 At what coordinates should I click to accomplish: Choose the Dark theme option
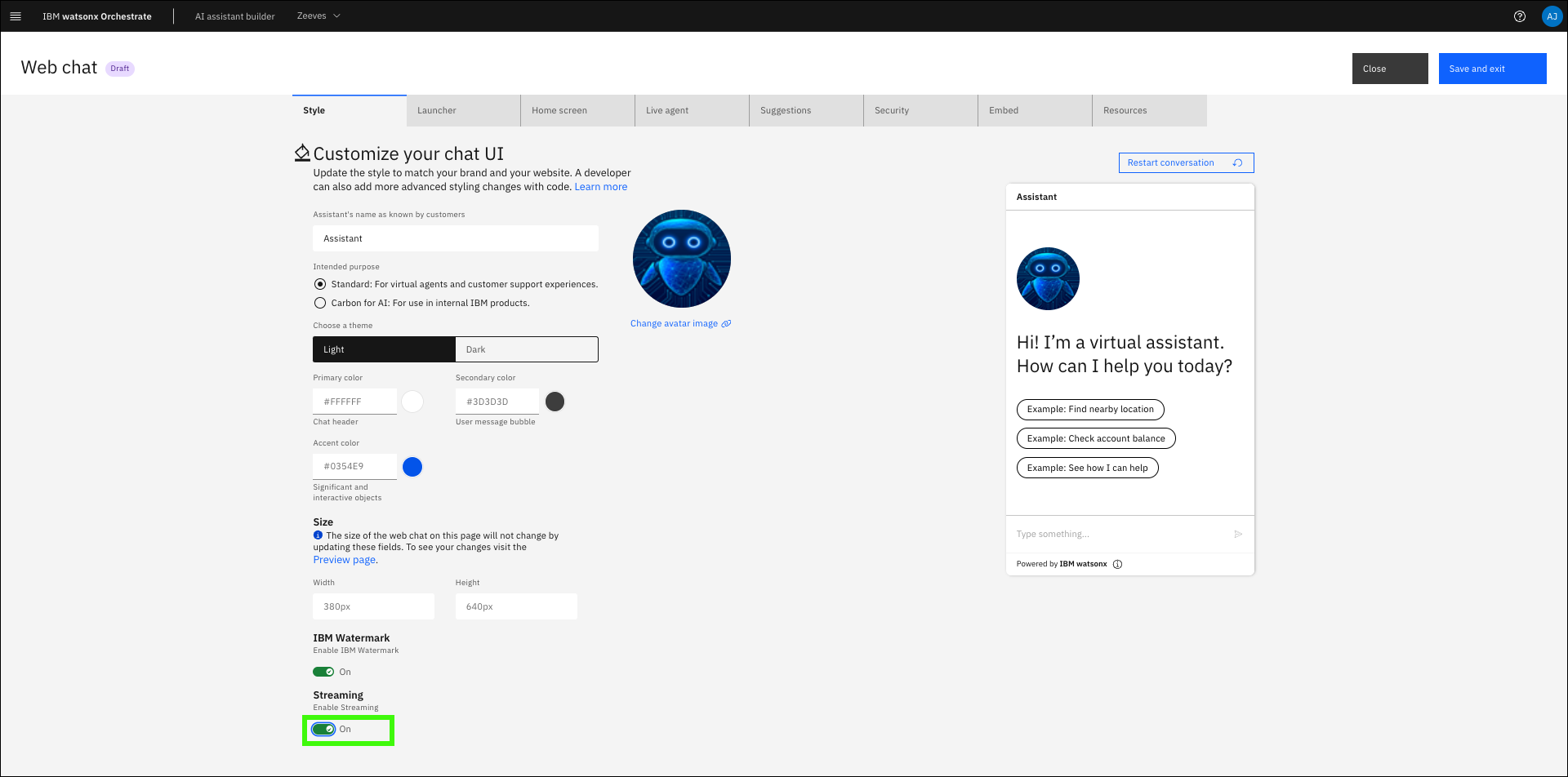point(526,349)
